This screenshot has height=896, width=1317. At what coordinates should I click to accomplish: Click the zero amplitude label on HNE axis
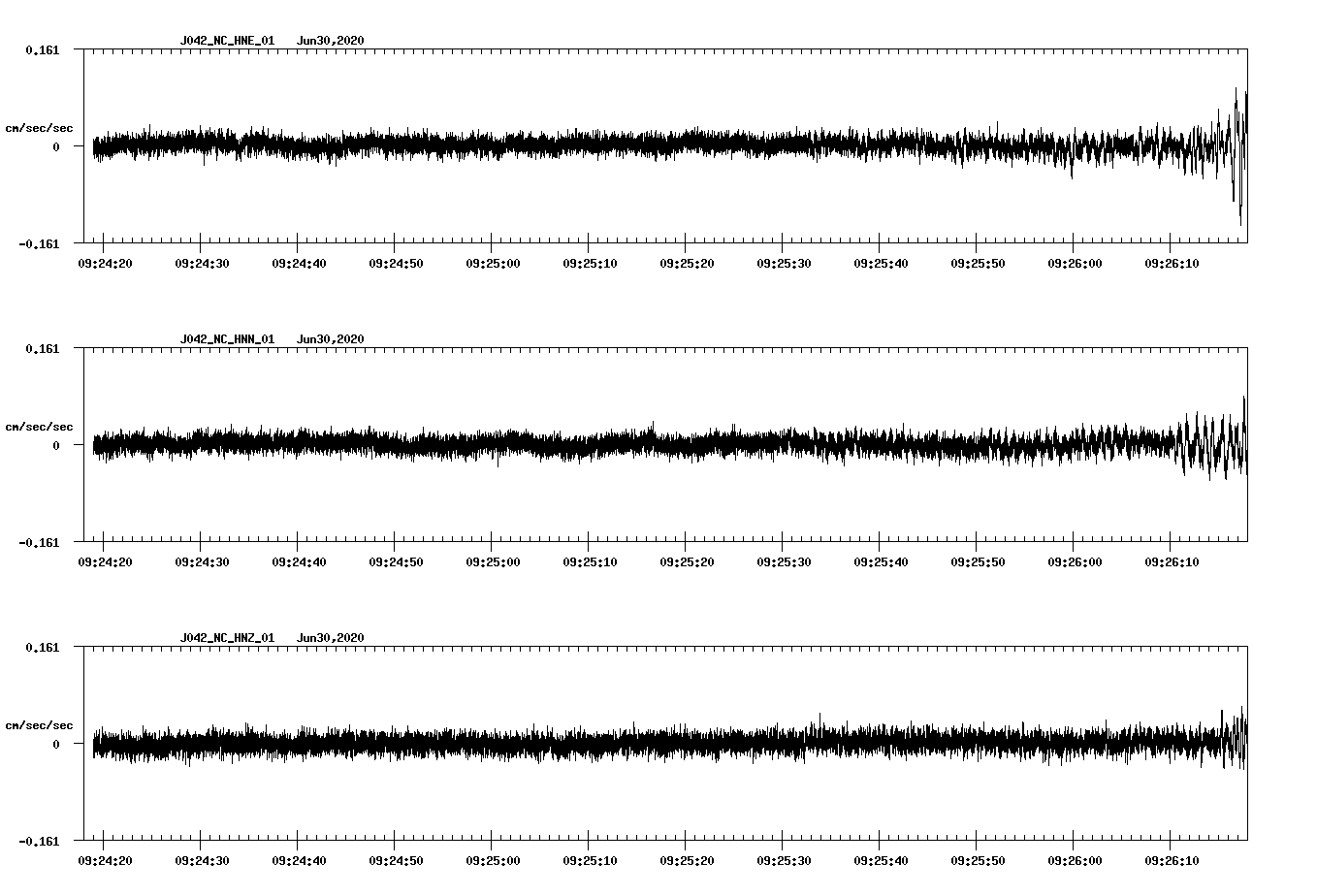pyautogui.click(x=55, y=147)
